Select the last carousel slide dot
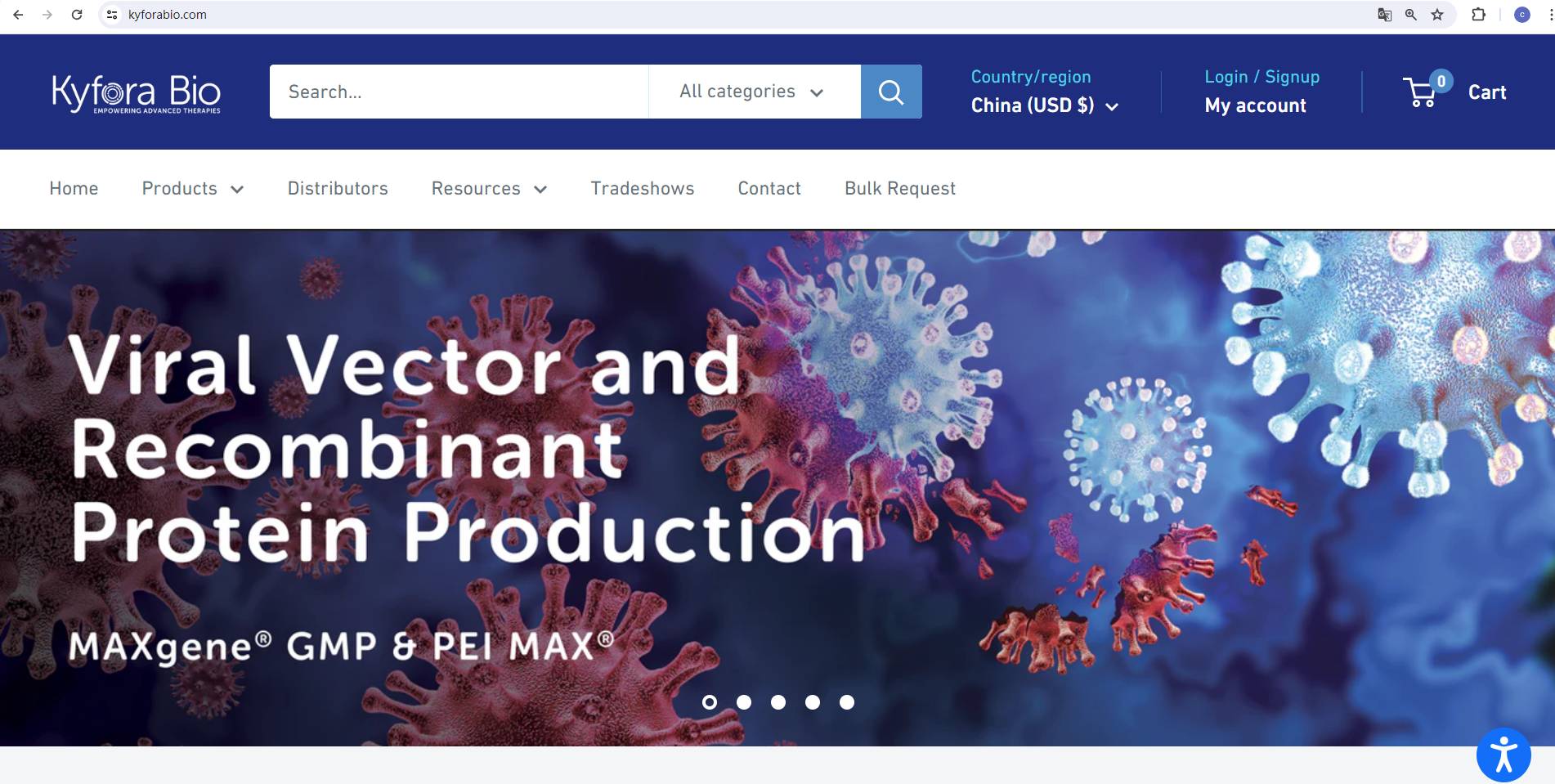 click(x=847, y=702)
